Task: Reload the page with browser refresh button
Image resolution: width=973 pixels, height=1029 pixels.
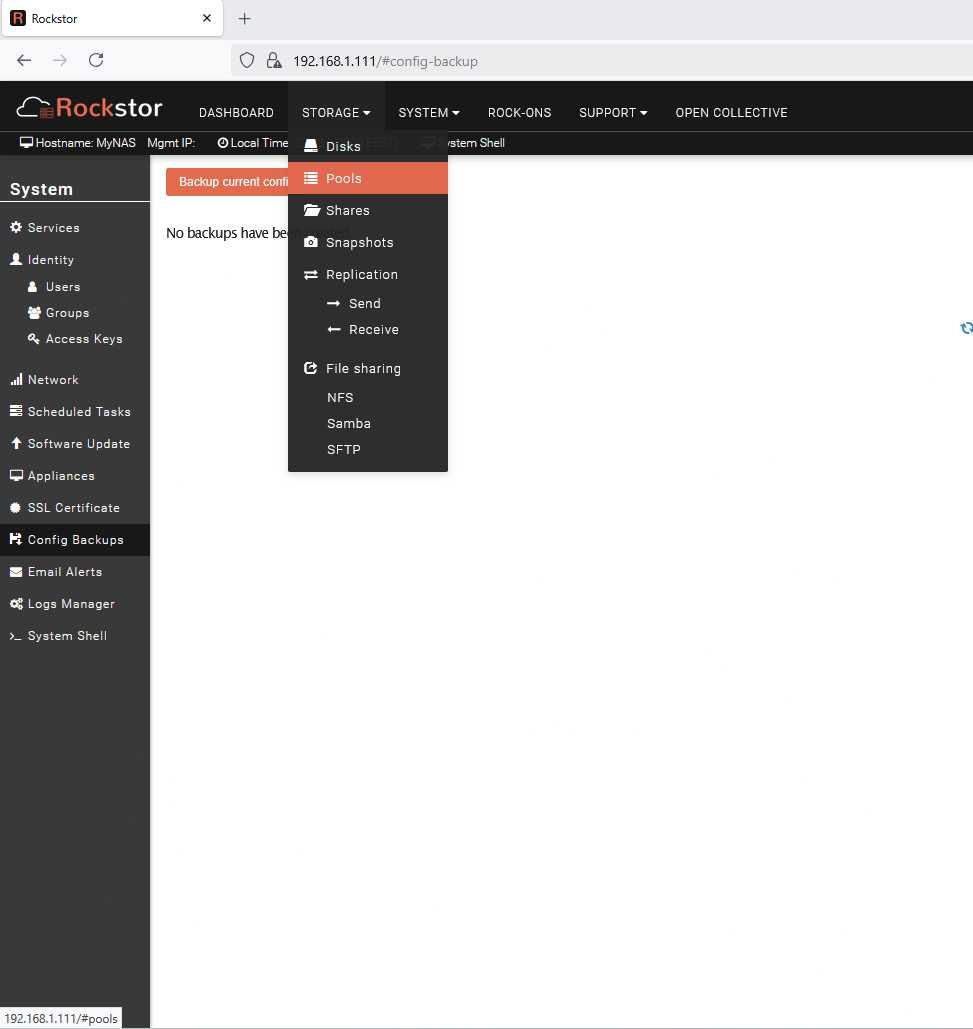Action: [x=96, y=60]
